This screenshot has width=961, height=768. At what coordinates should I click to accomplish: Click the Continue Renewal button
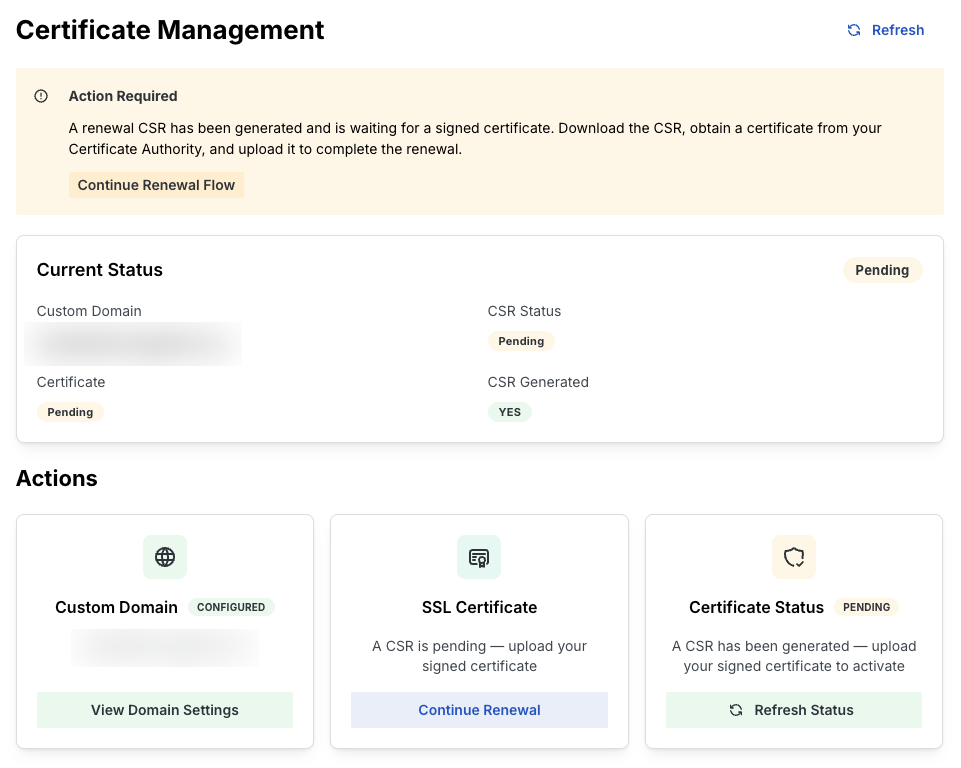tap(479, 710)
